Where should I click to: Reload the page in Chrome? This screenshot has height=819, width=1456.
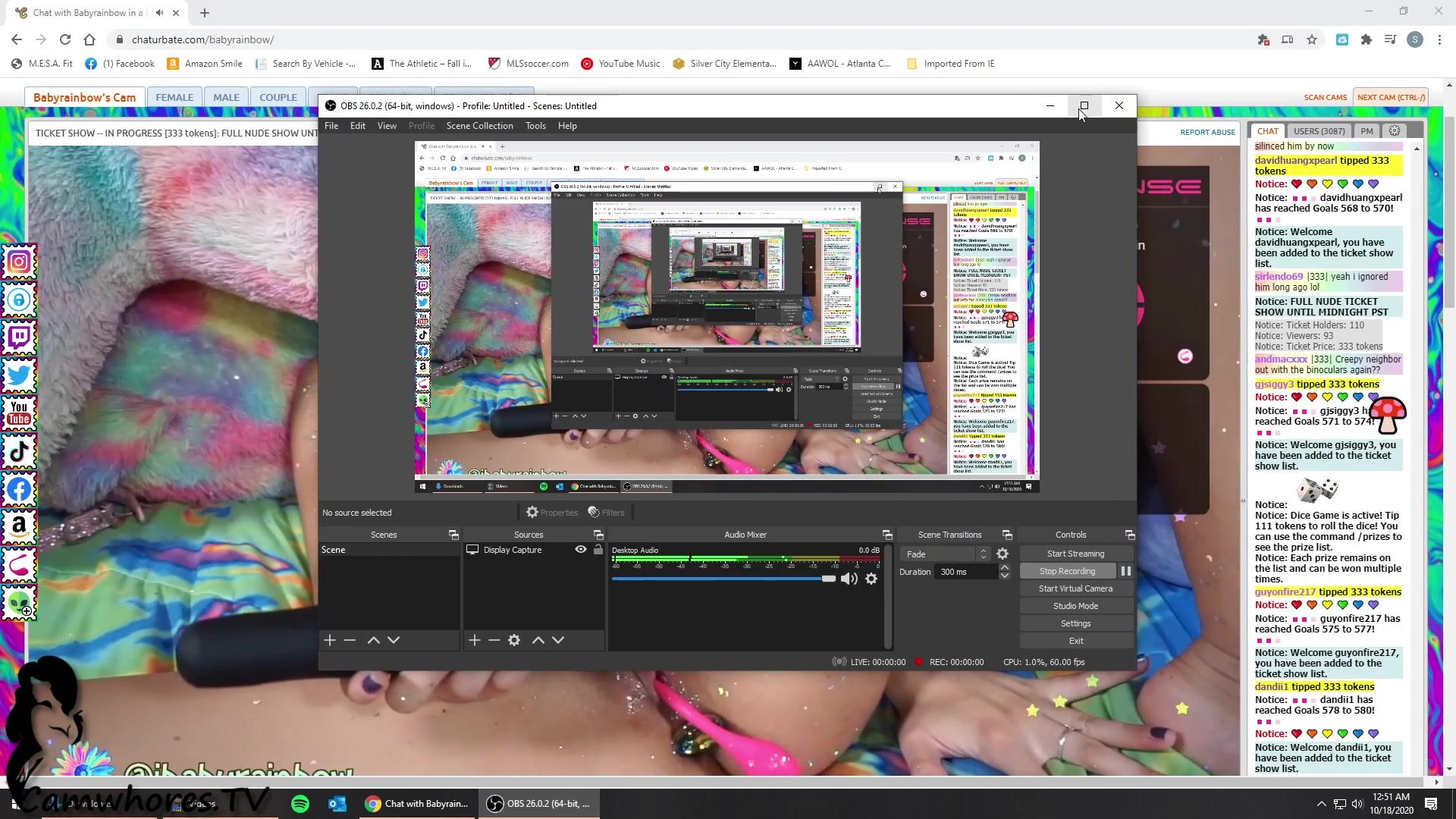(x=65, y=39)
